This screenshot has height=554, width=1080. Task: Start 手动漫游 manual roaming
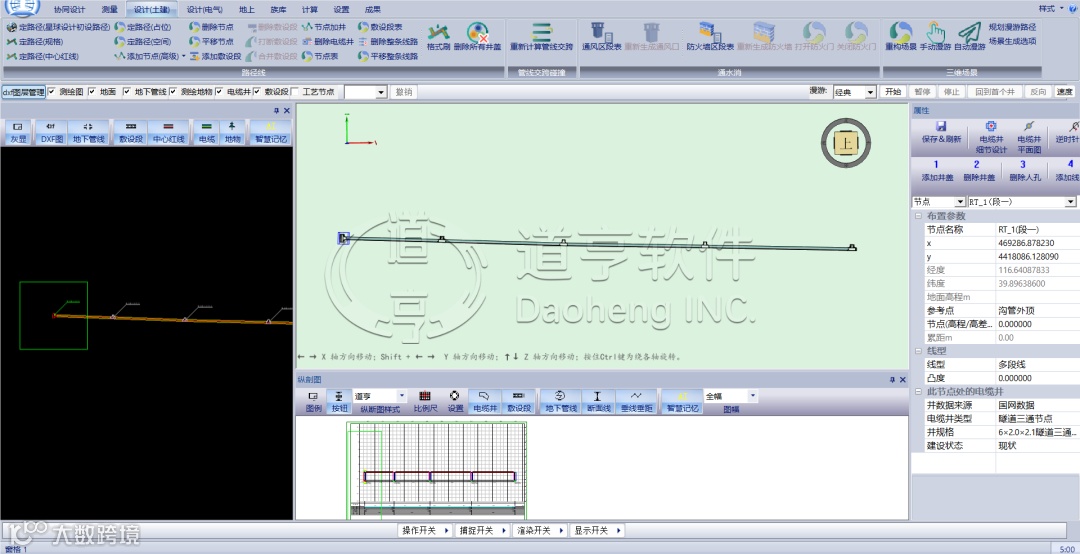pyautogui.click(x=935, y=36)
